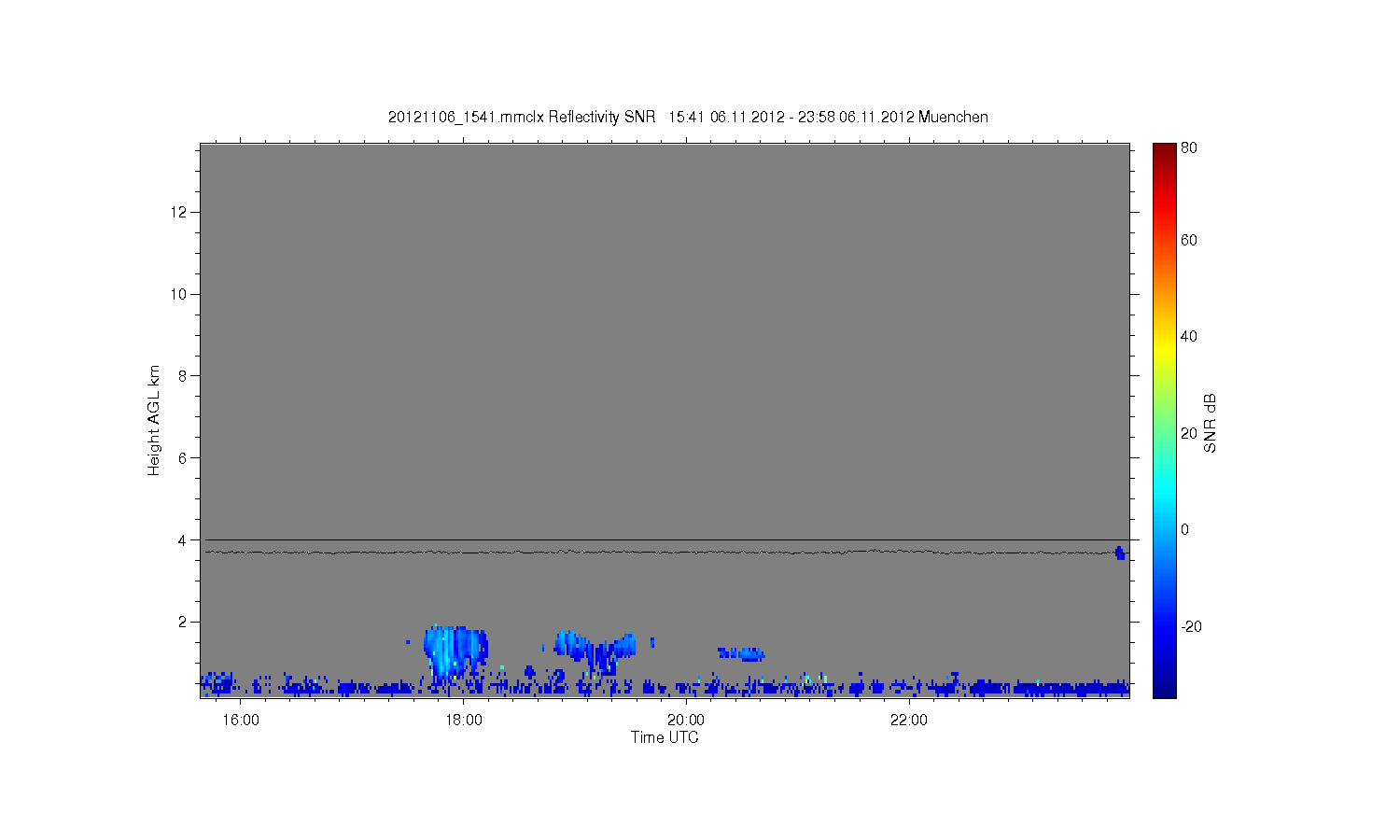The image size is (1400, 840).
Task: Click the 'SNR dB' colorbar label
Action: pyautogui.click(x=1211, y=423)
